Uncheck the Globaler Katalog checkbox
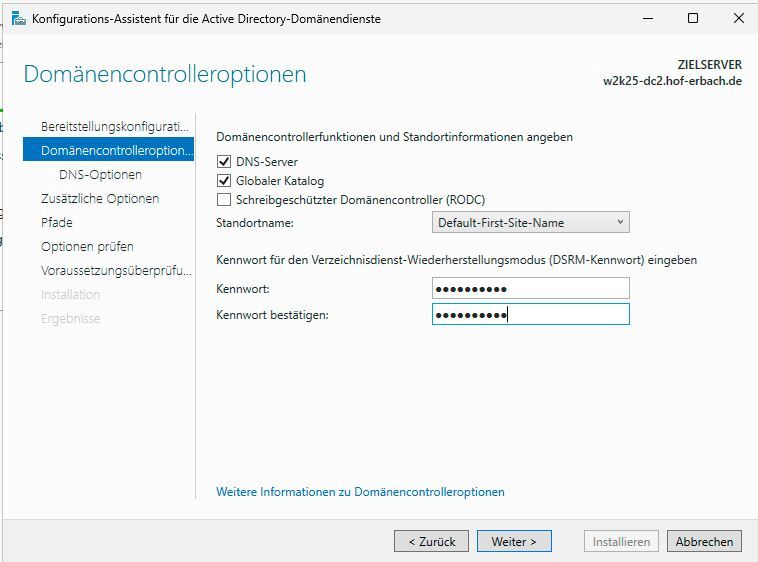758x562 pixels. (x=224, y=181)
